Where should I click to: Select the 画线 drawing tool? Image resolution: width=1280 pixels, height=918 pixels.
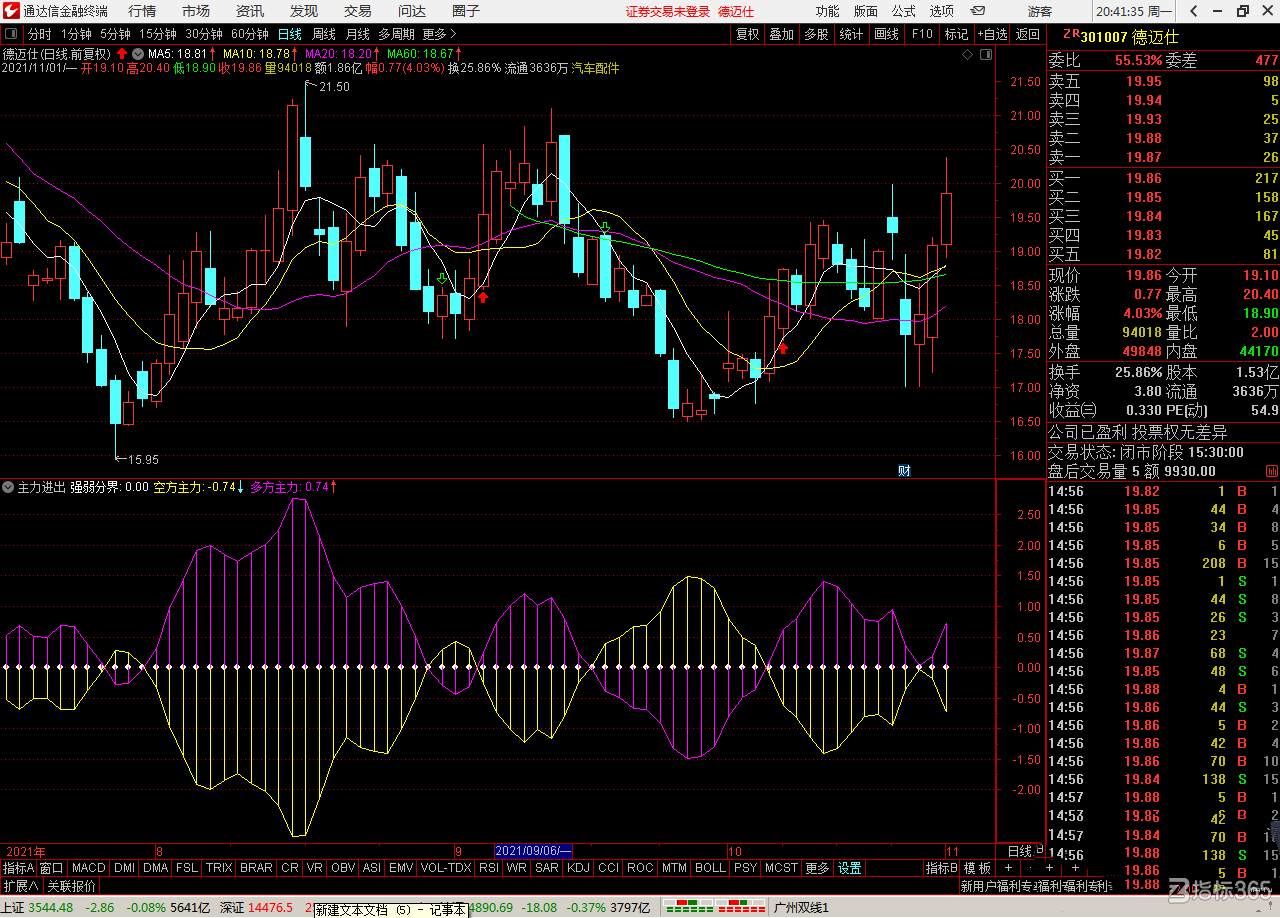coord(886,34)
